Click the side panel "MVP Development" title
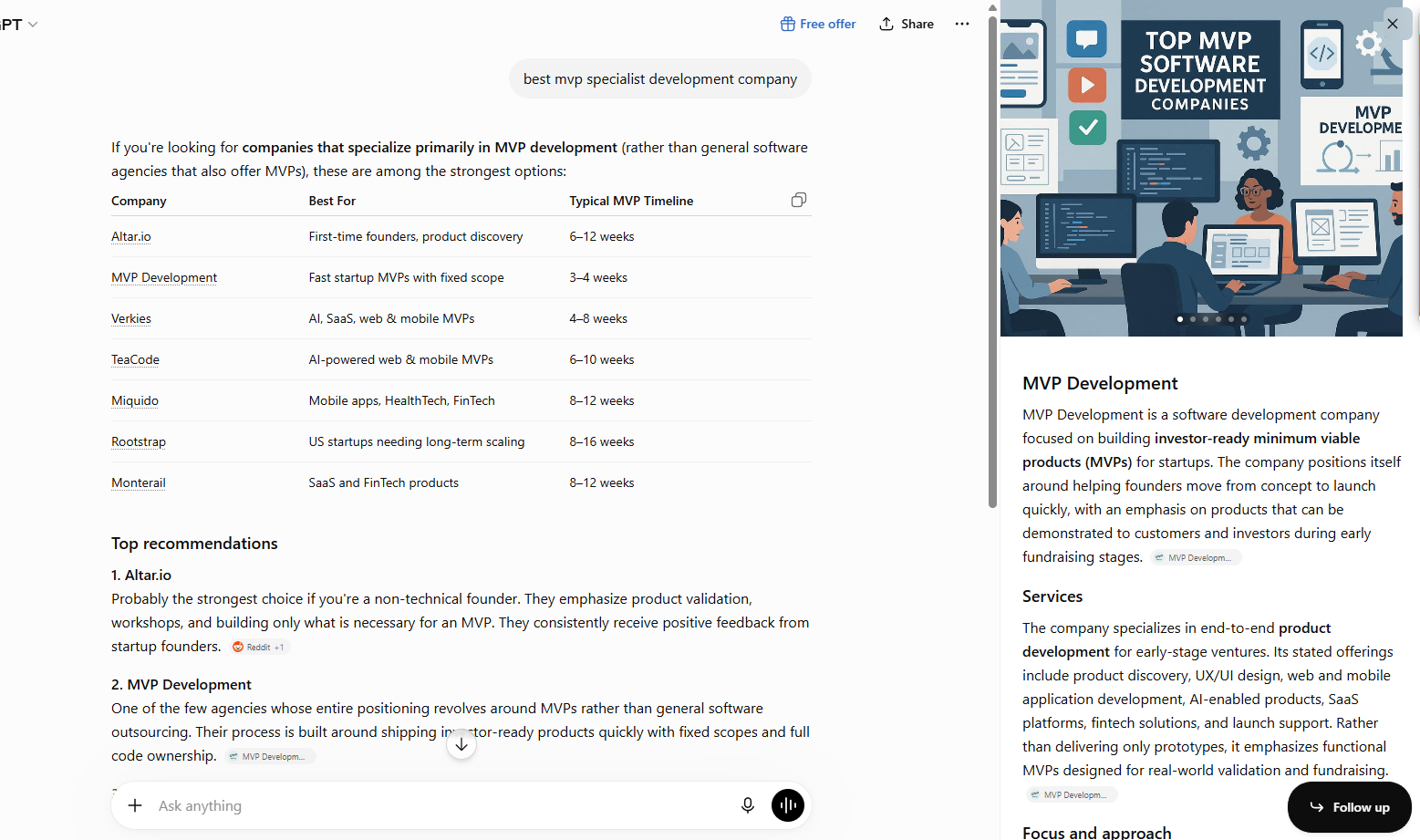Screen dimensions: 1420x840 (1100, 384)
